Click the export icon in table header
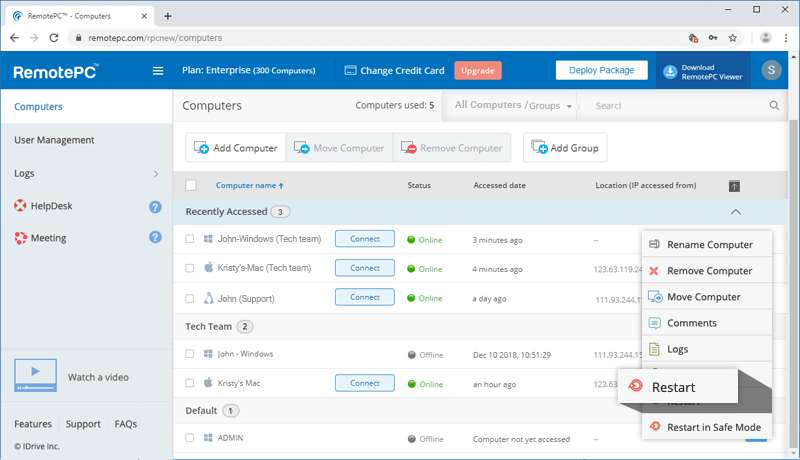800x460 pixels. tap(734, 186)
